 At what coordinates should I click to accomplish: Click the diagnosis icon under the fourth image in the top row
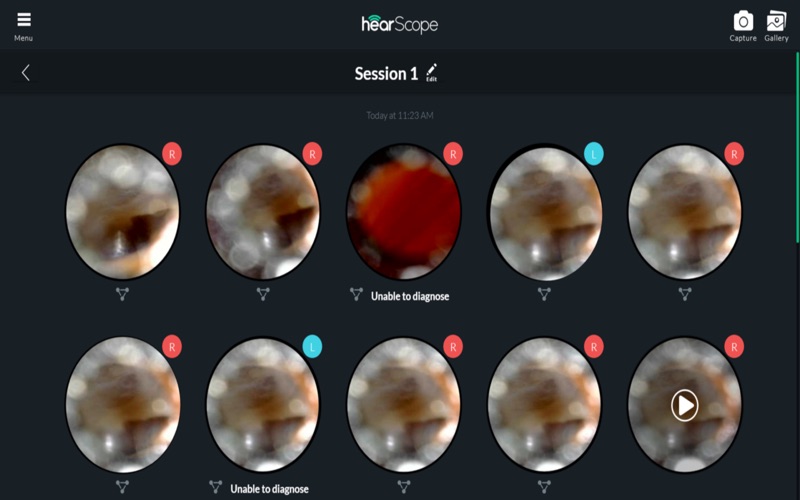[544, 294]
